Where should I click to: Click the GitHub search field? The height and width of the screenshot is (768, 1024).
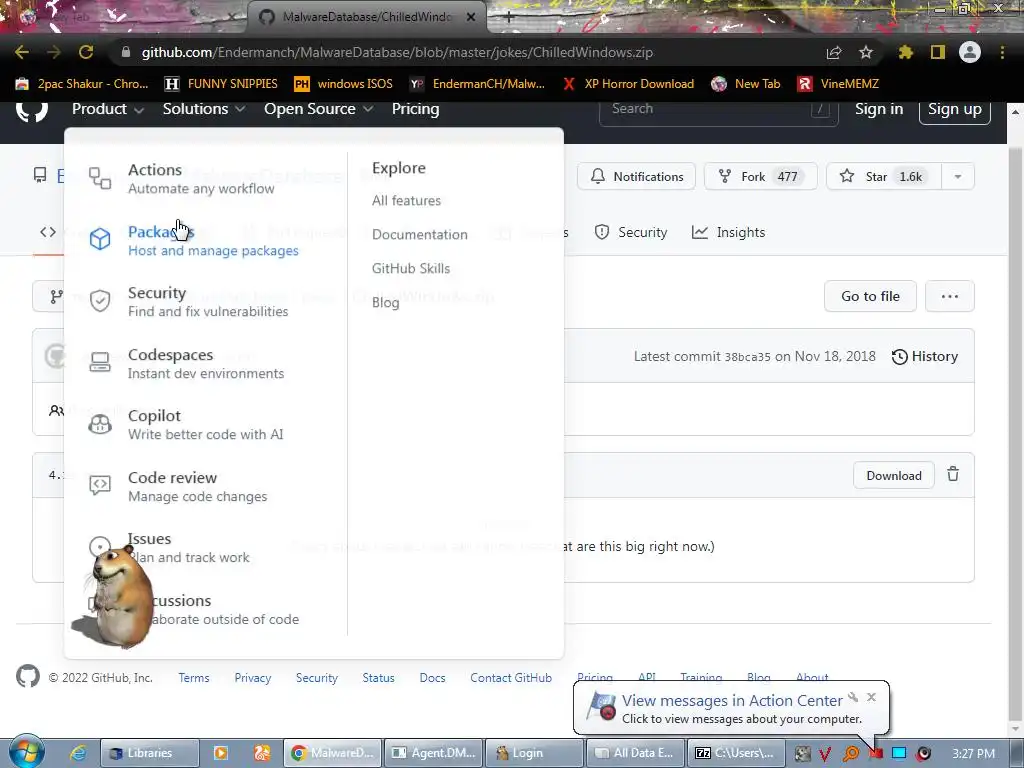click(718, 109)
